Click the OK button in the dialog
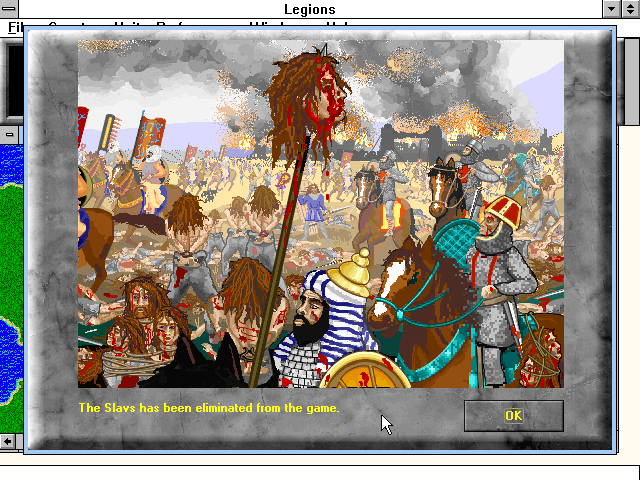 (x=513, y=416)
